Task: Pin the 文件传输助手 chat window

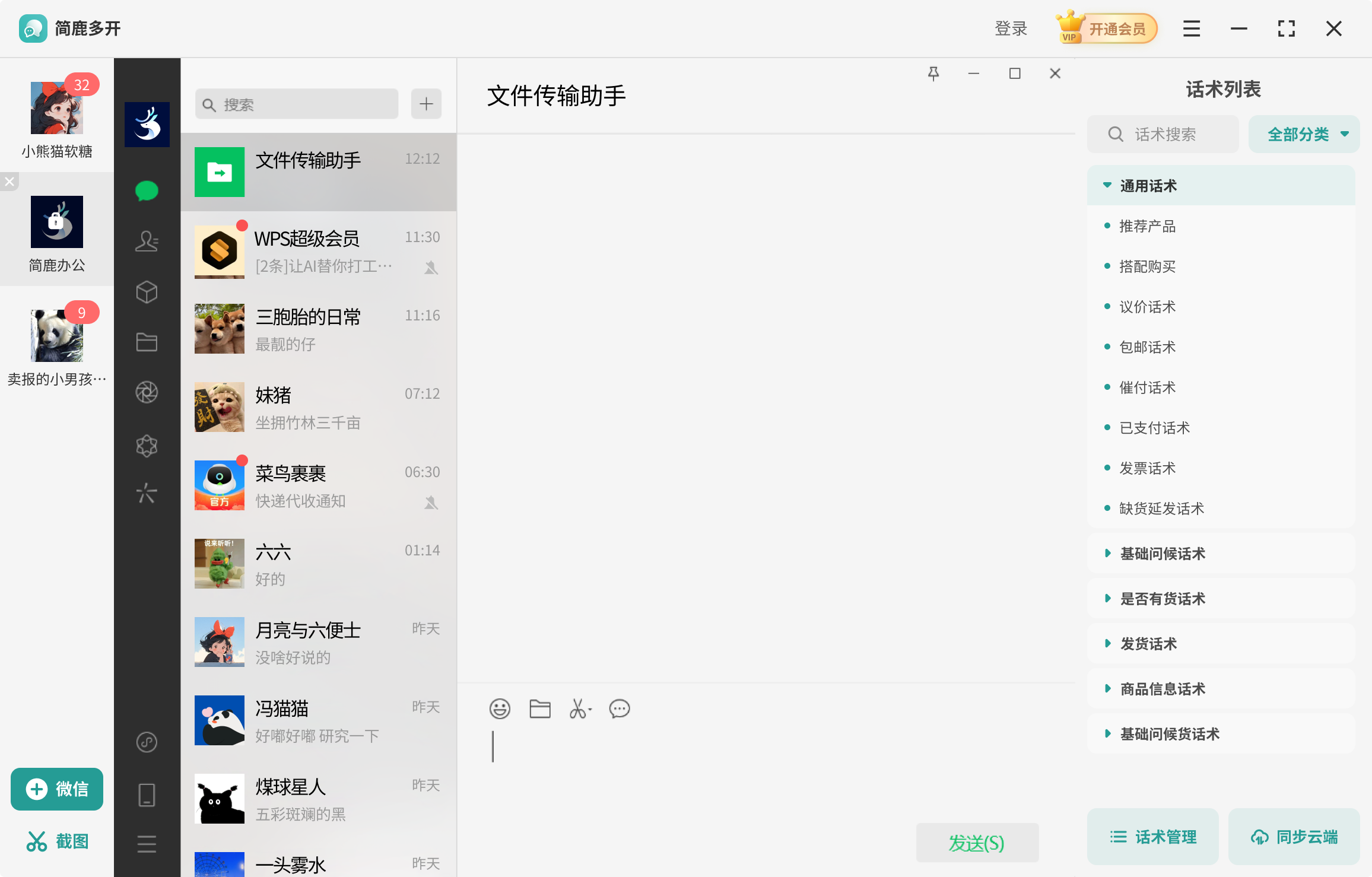Action: pyautogui.click(x=933, y=73)
